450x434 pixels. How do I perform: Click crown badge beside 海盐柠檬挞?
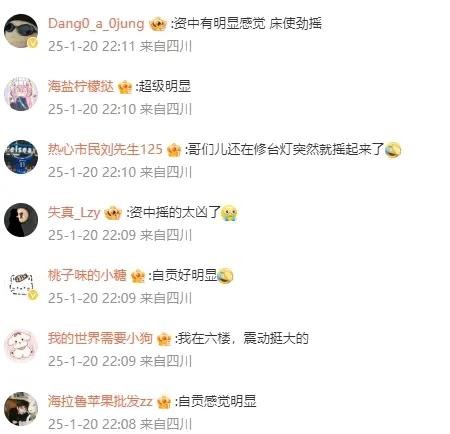pos(125,87)
